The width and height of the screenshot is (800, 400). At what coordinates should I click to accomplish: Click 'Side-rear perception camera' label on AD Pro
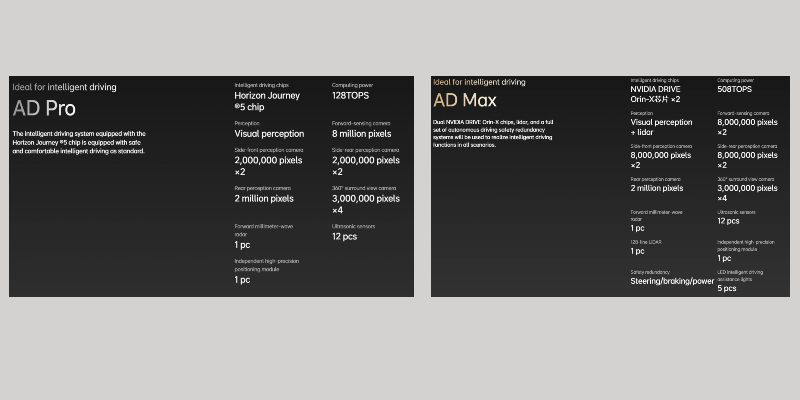[365, 150]
